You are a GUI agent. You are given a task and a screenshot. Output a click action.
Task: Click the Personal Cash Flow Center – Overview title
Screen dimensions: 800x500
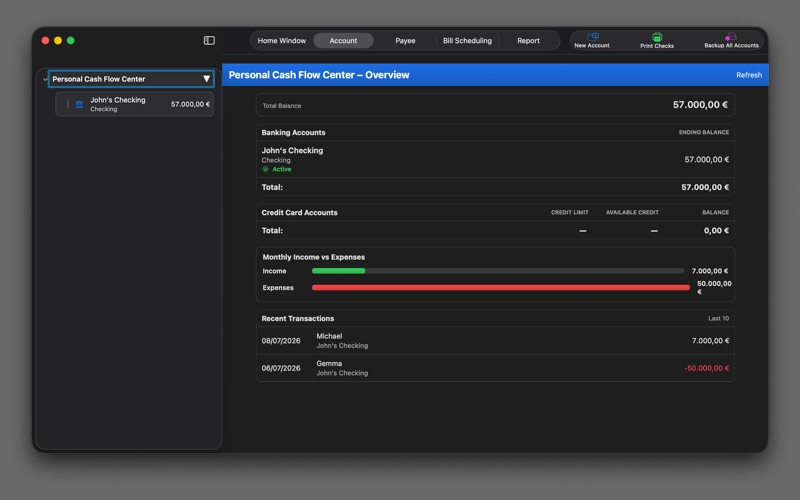pyautogui.click(x=319, y=75)
